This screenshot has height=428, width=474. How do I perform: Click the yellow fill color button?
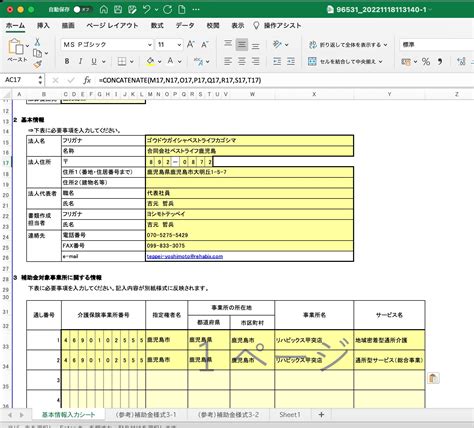[x=150, y=61]
